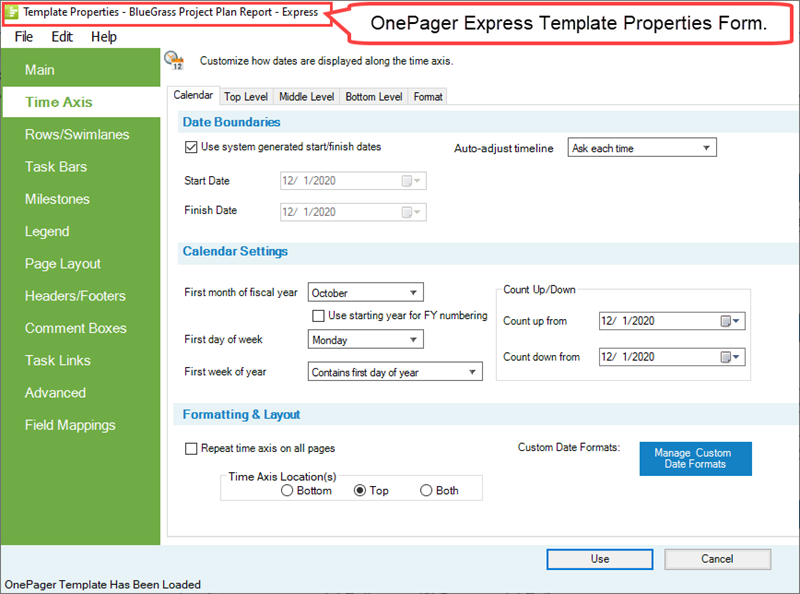Select Milestones in the green sidebar
This screenshot has width=800, height=594.
(x=57, y=199)
